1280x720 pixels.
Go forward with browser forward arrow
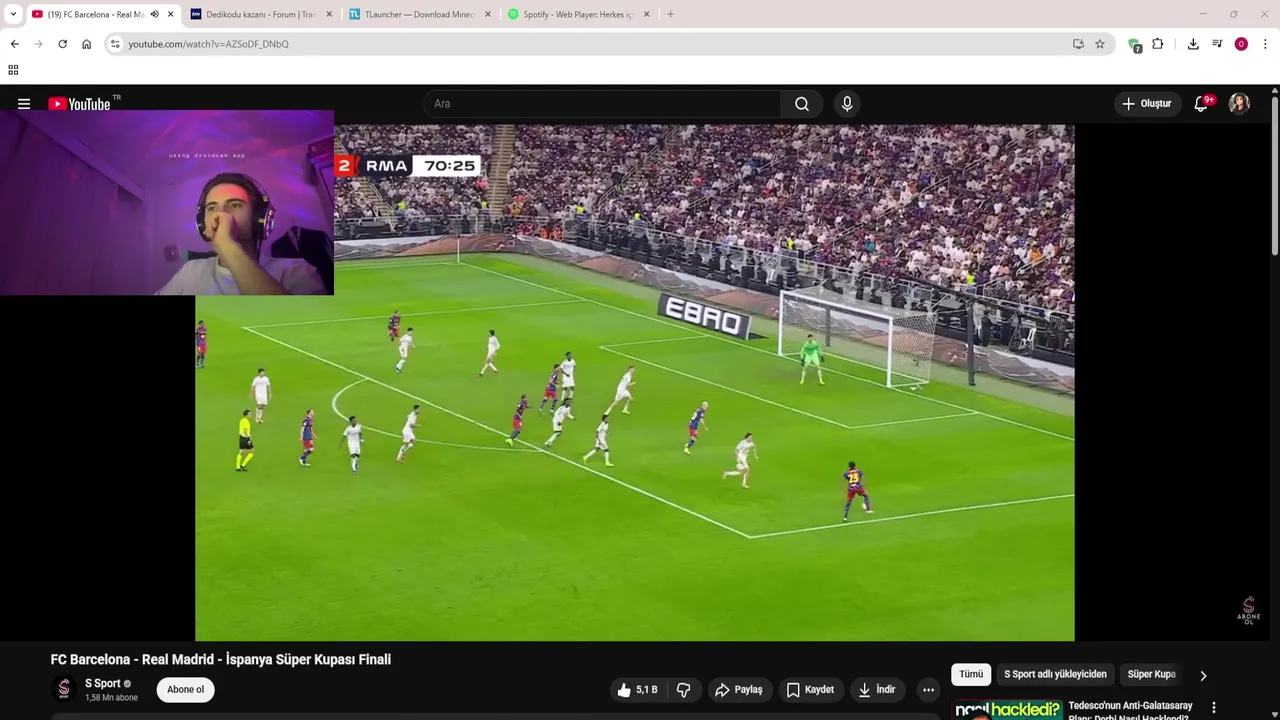[38, 44]
